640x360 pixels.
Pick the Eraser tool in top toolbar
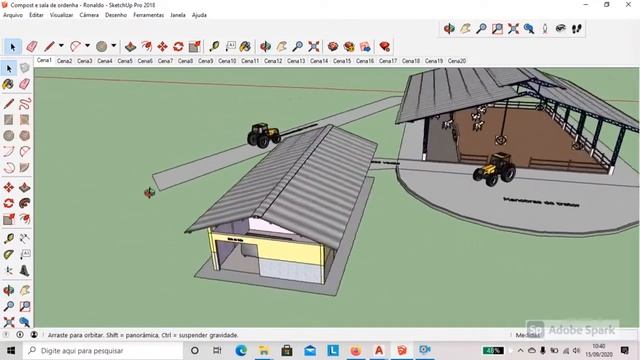(x=32, y=47)
